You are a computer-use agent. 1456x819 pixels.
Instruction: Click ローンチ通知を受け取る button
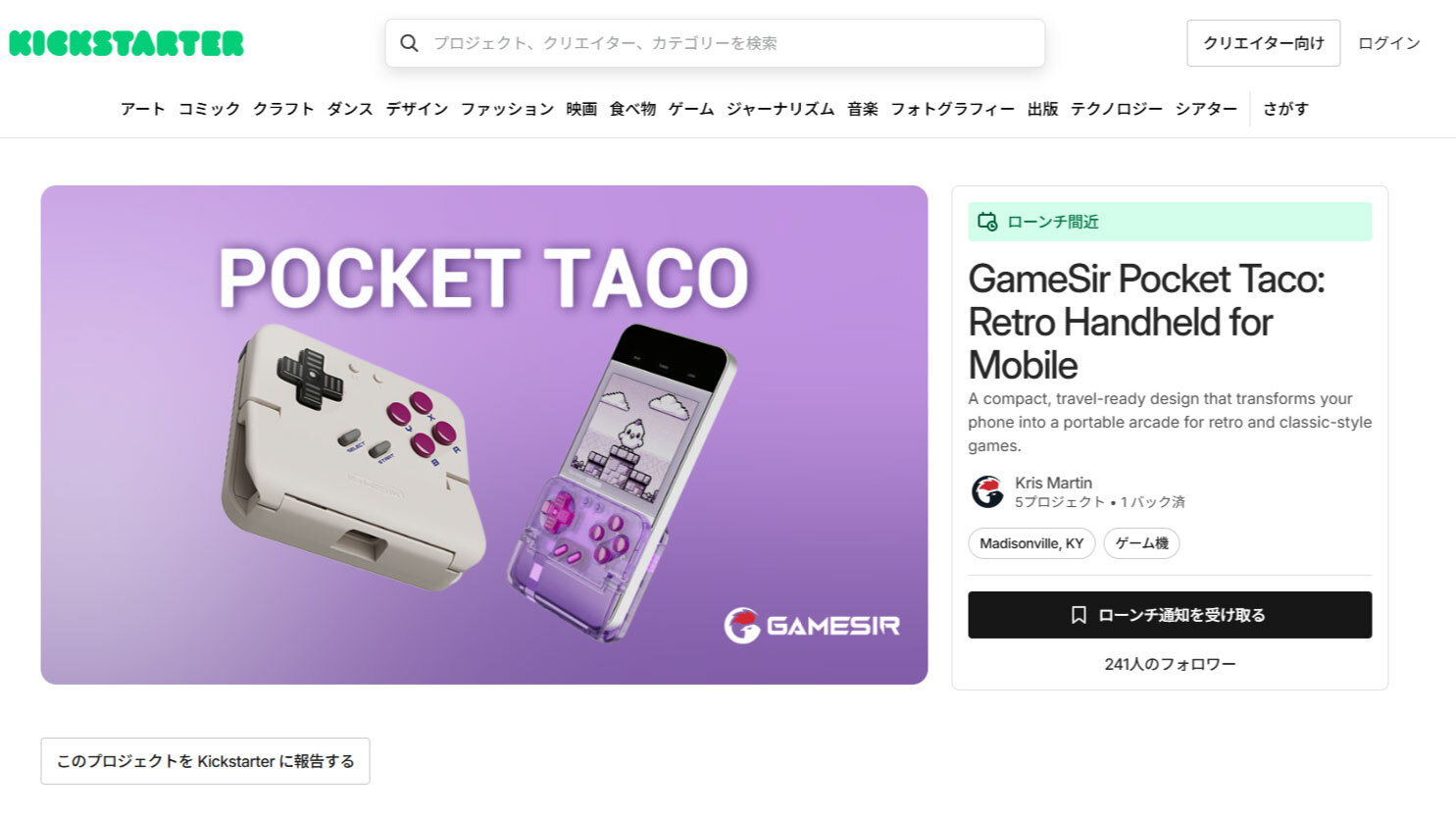[x=1170, y=615]
